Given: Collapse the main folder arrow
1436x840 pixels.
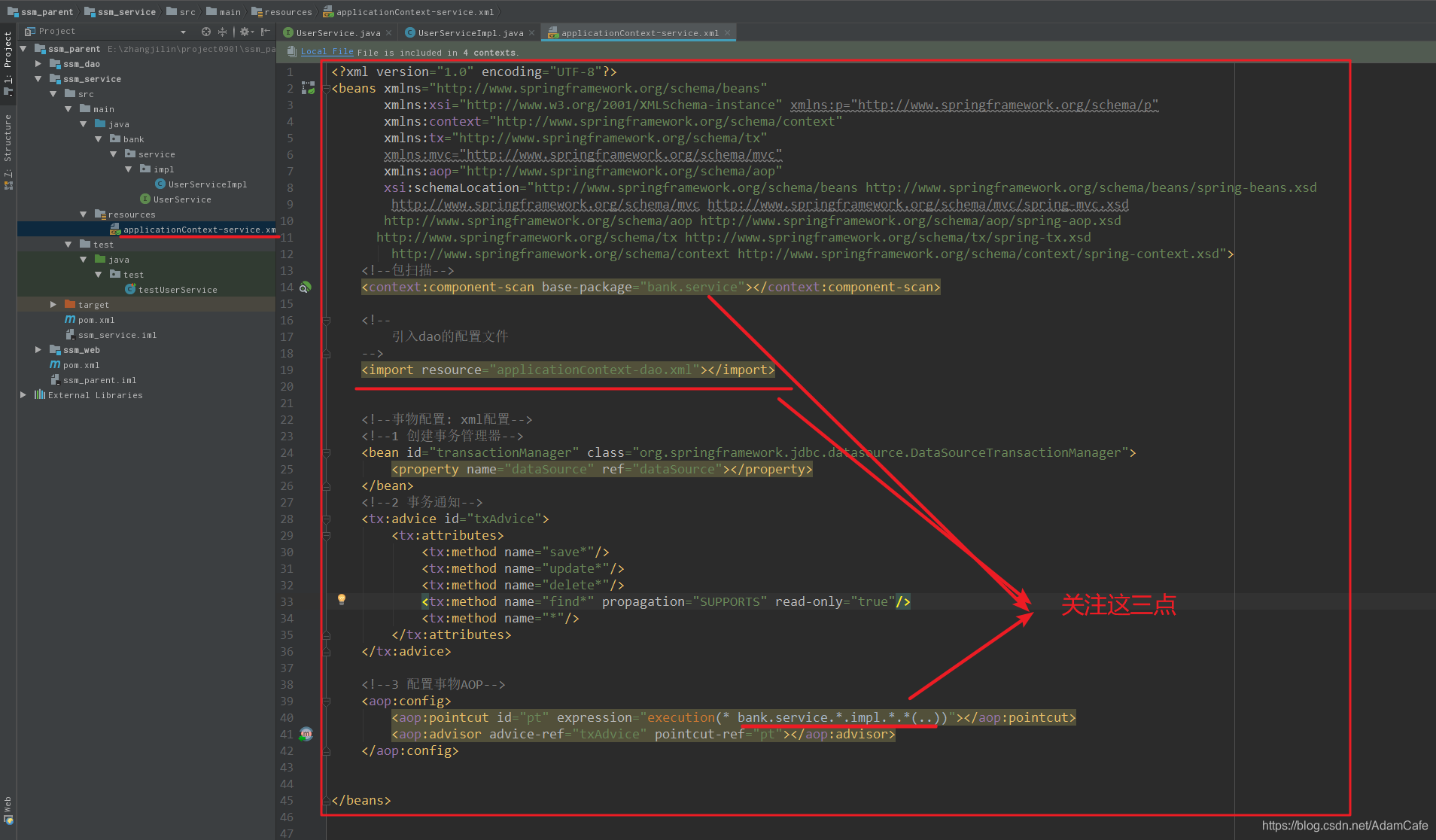Looking at the screenshot, I should click(x=68, y=109).
